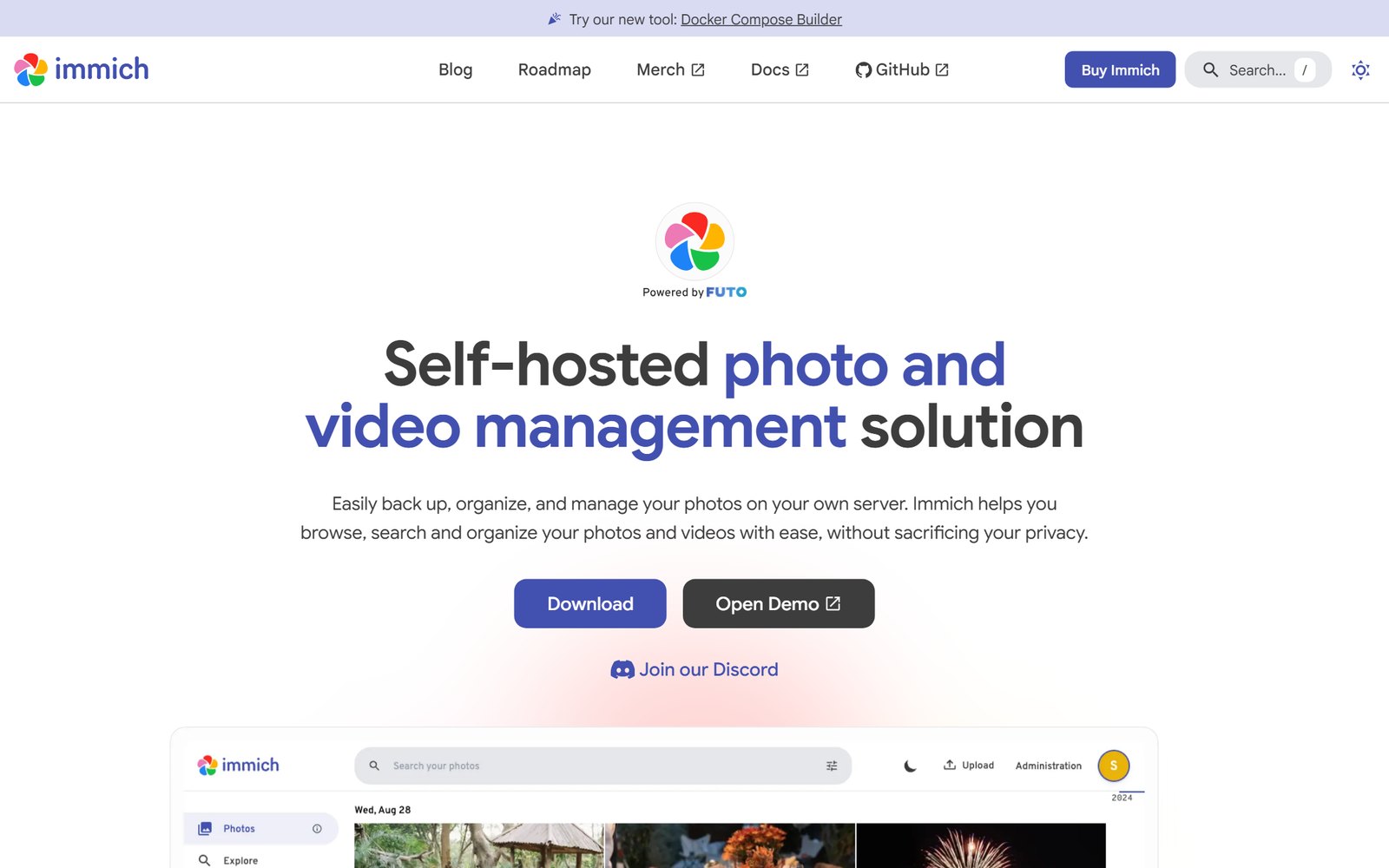Focus the header Search... field
Image resolution: width=1389 pixels, height=868 pixels.
[1258, 69]
